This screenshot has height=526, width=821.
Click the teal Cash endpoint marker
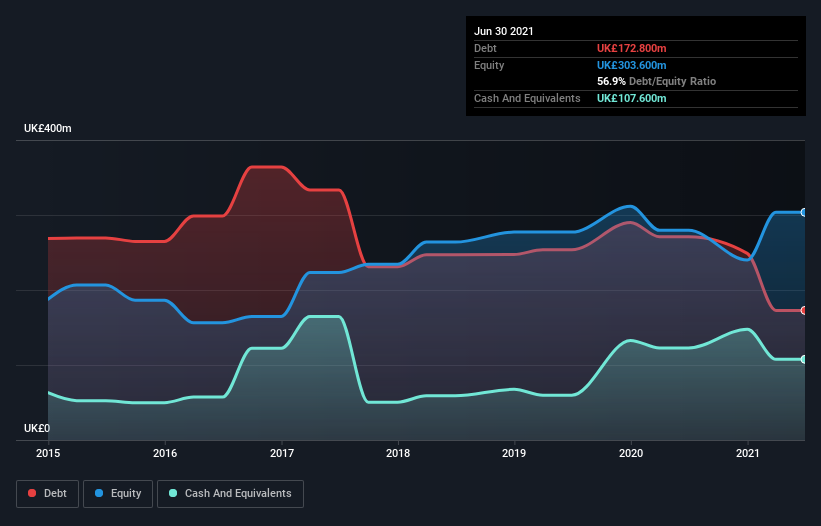(x=804, y=359)
